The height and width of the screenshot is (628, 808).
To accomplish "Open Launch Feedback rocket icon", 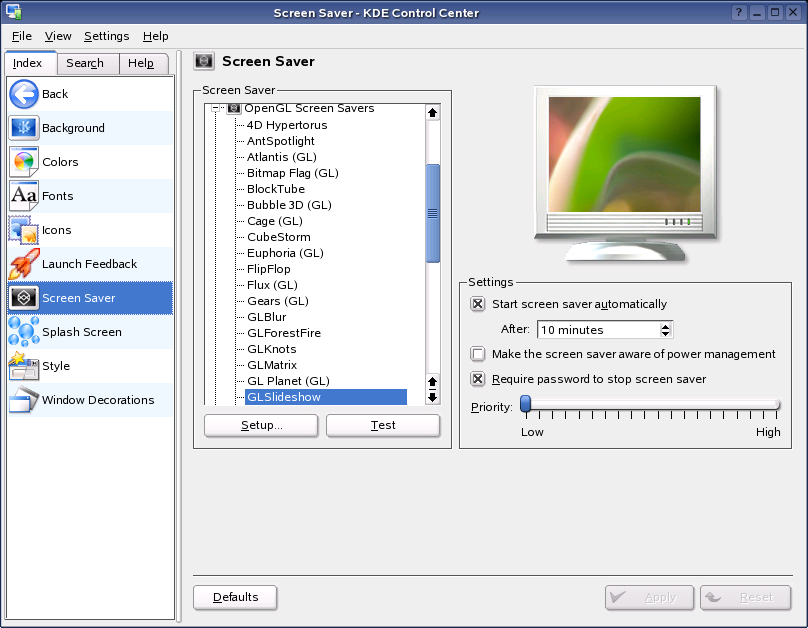I will pyautogui.click(x=24, y=264).
